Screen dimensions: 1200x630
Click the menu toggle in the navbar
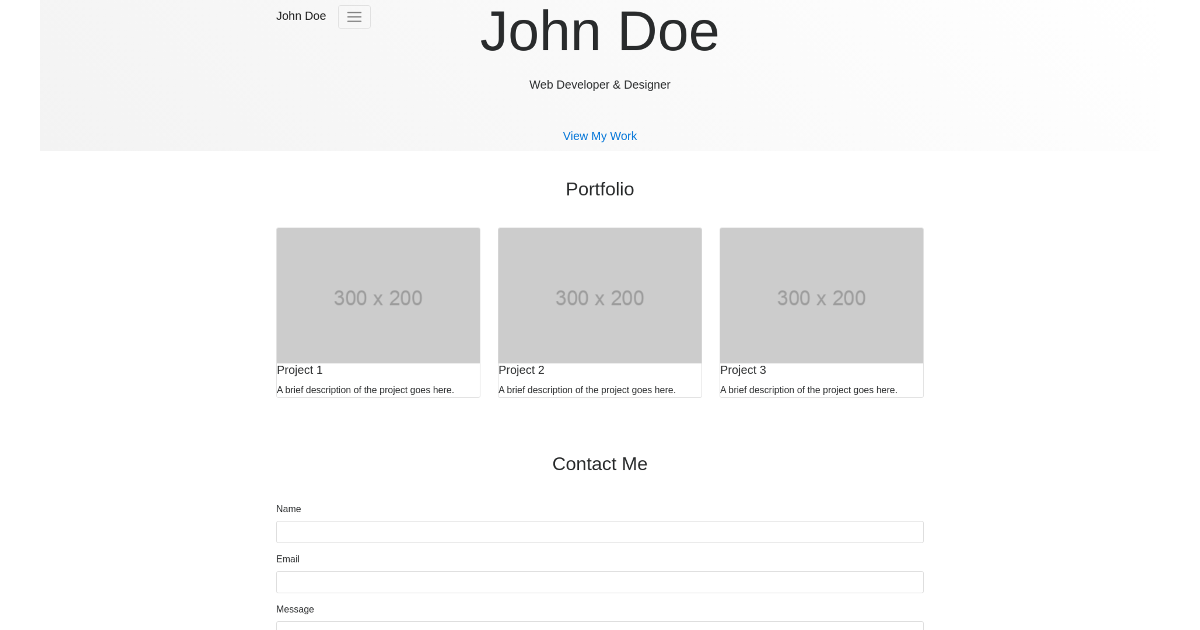354,16
